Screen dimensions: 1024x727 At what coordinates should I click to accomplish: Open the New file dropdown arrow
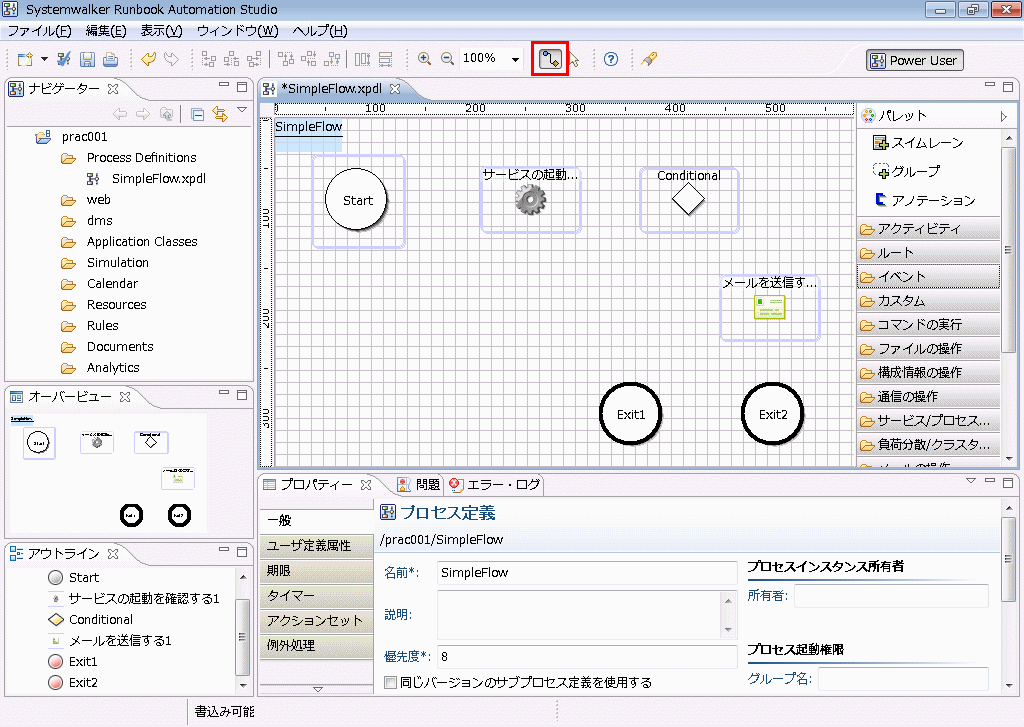[x=44, y=59]
